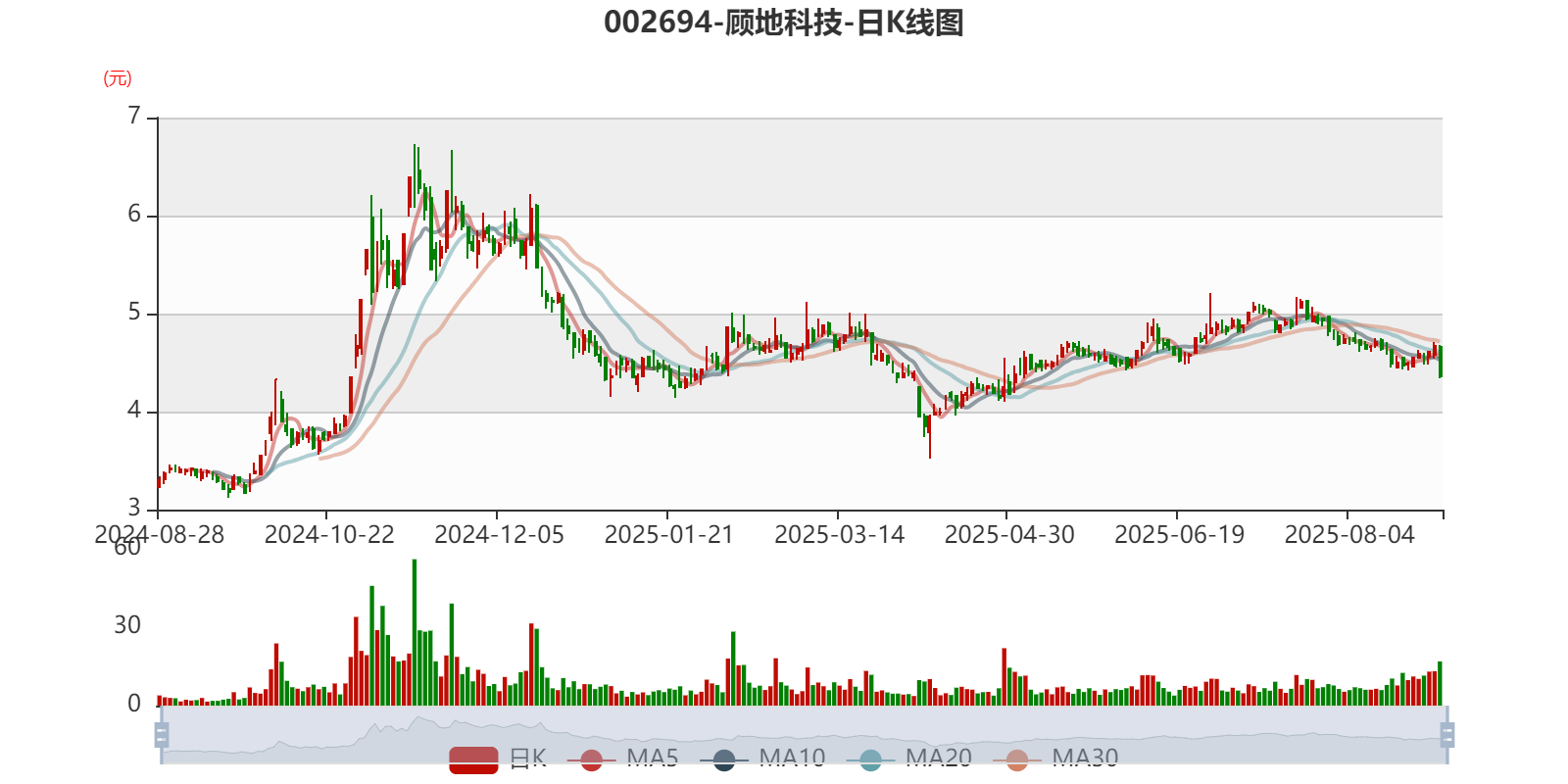Click the volume axis label 30
1568x784 pixels.
127,625
